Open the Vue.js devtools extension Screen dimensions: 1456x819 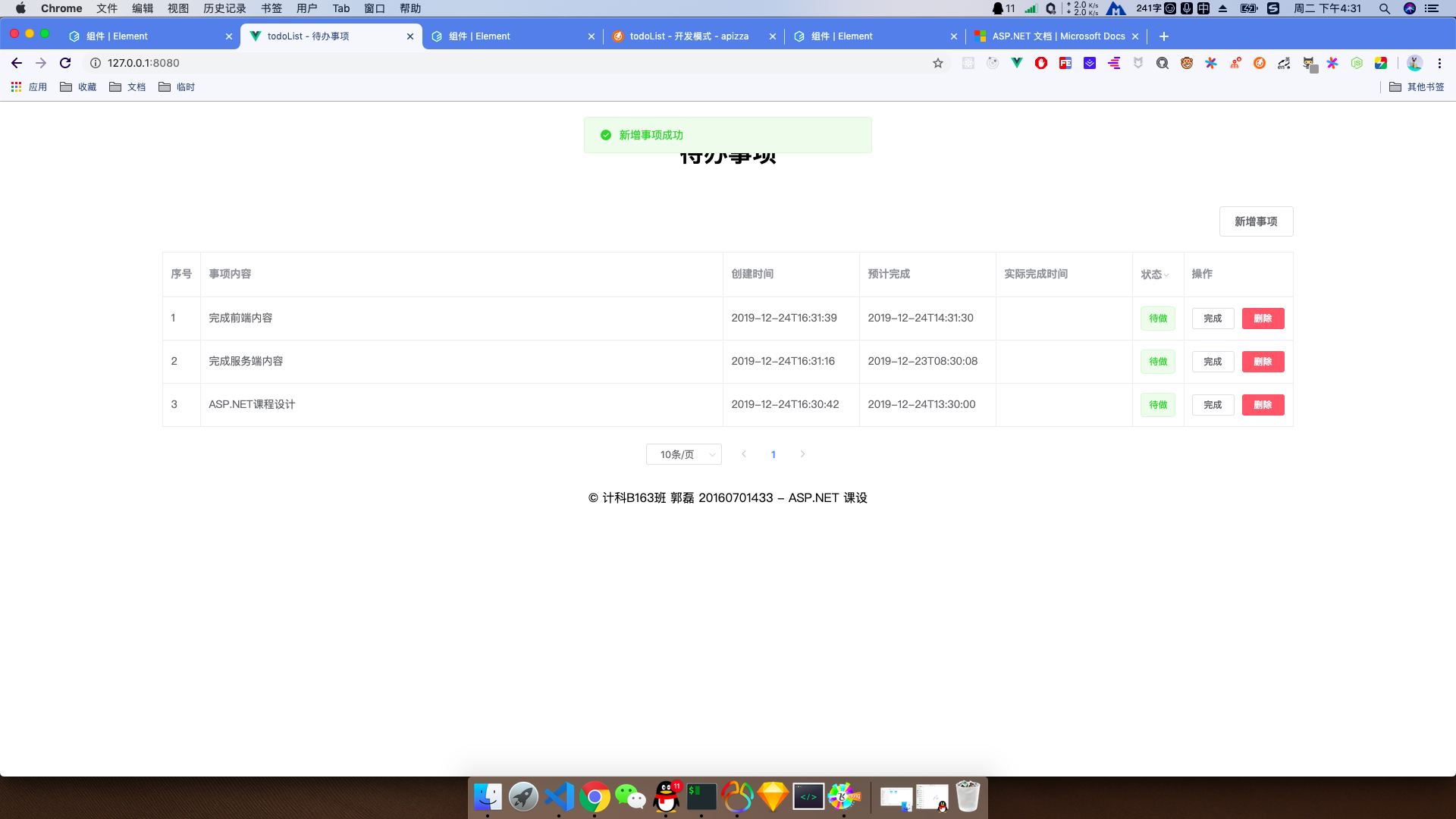[x=1017, y=63]
